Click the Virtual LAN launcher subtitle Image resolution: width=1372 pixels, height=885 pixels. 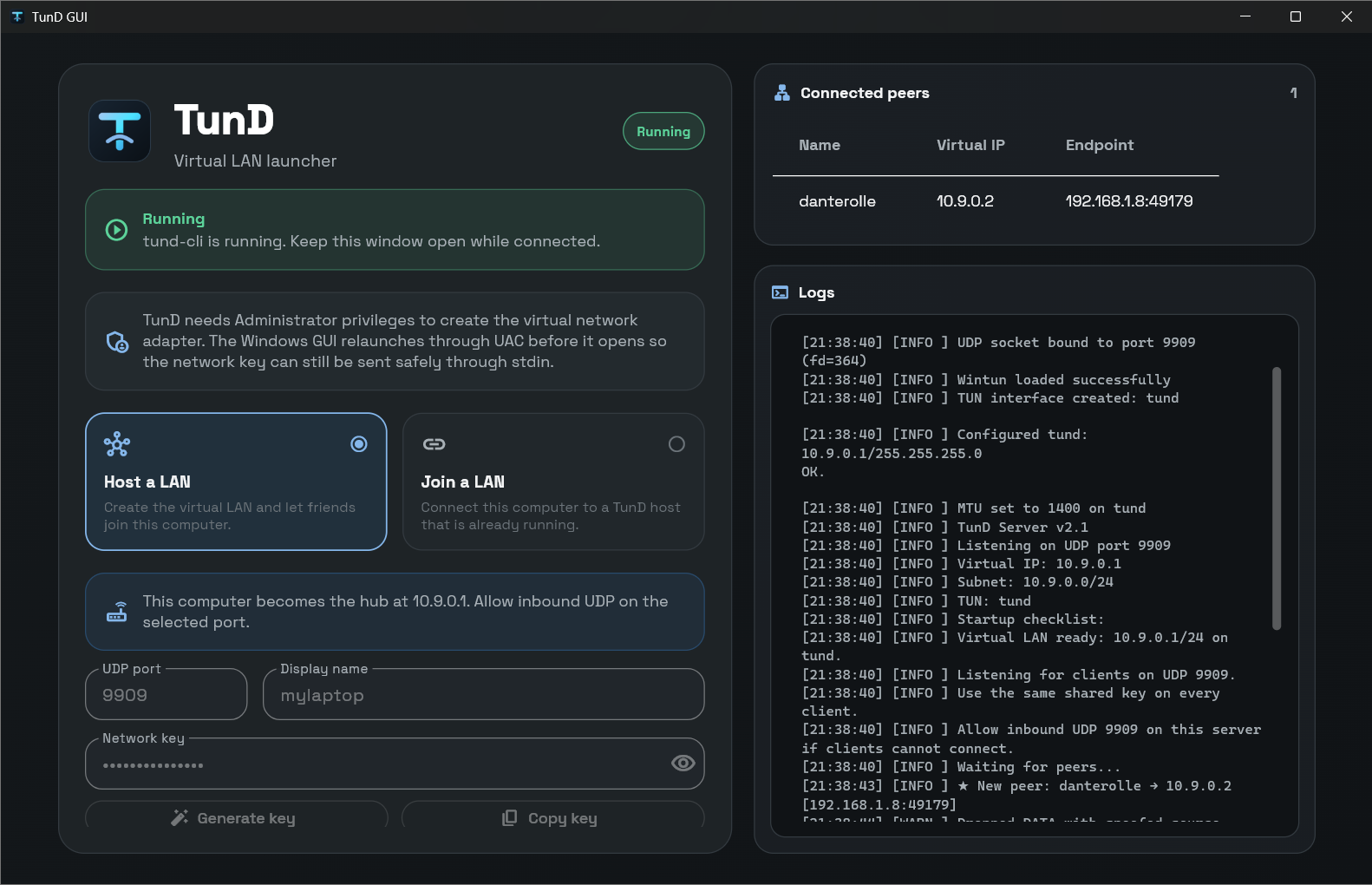point(255,161)
